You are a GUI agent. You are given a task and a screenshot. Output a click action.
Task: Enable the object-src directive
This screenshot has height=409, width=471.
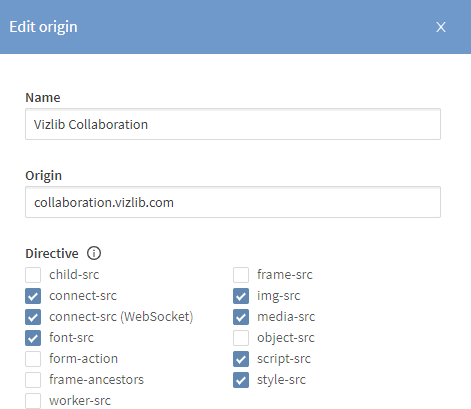point(241,338)
